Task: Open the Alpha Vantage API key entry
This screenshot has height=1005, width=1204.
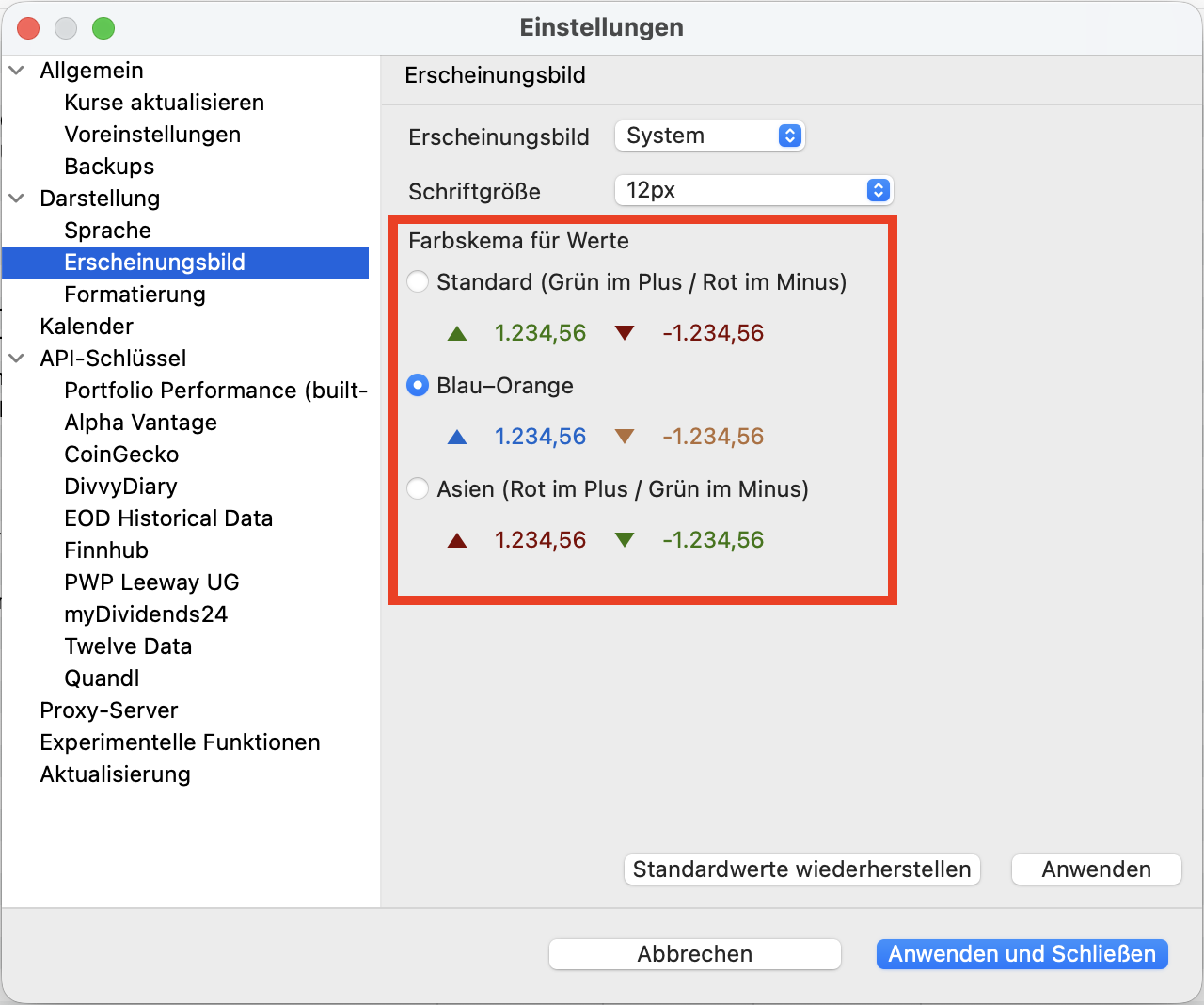Action: click(x=140, y=423)
